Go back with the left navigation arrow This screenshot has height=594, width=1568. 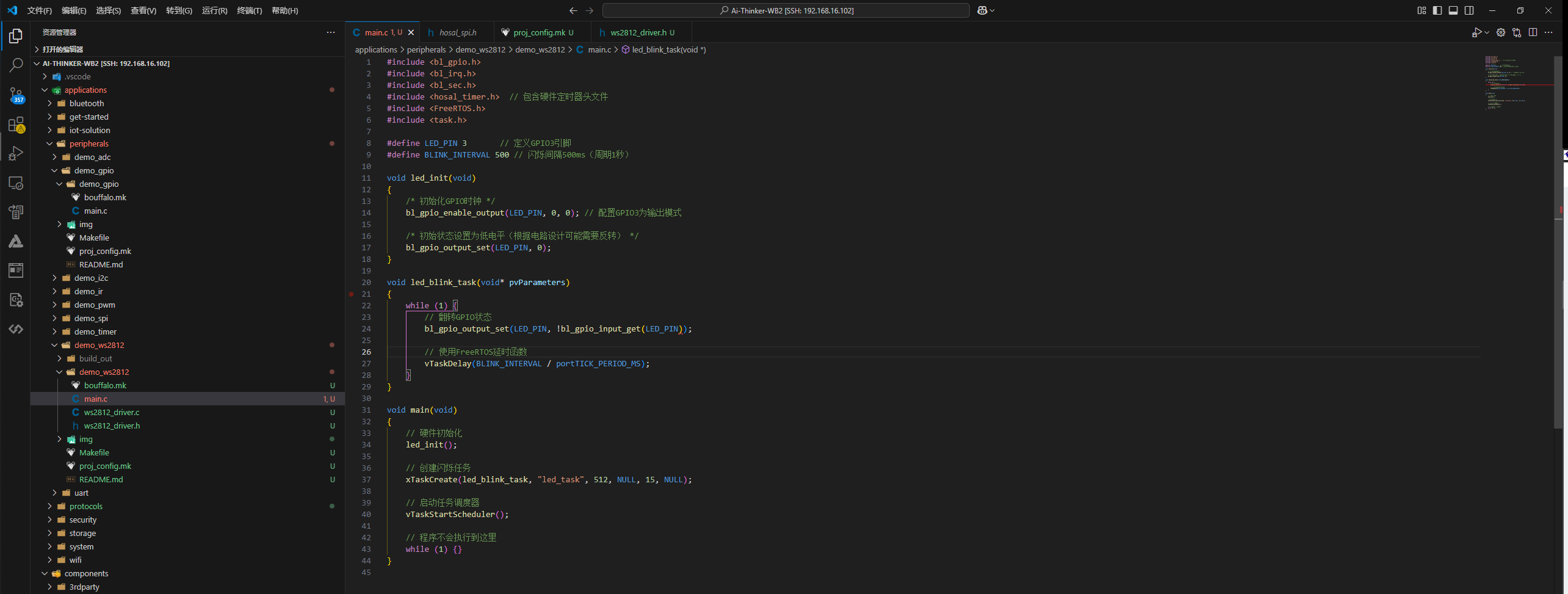pyautogui.click(x=573, y=10)
